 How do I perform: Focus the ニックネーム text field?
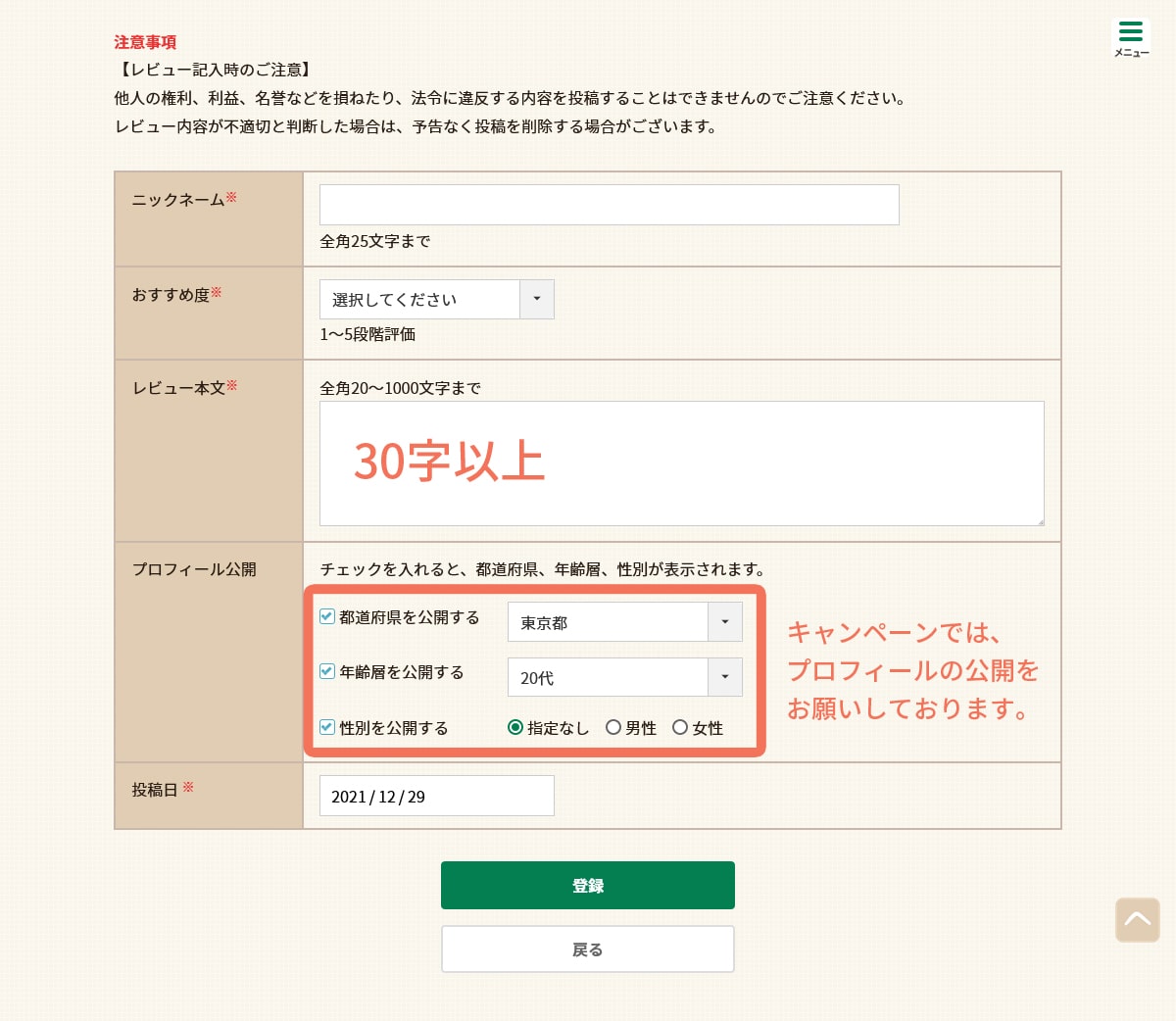(x=609, y=205)
